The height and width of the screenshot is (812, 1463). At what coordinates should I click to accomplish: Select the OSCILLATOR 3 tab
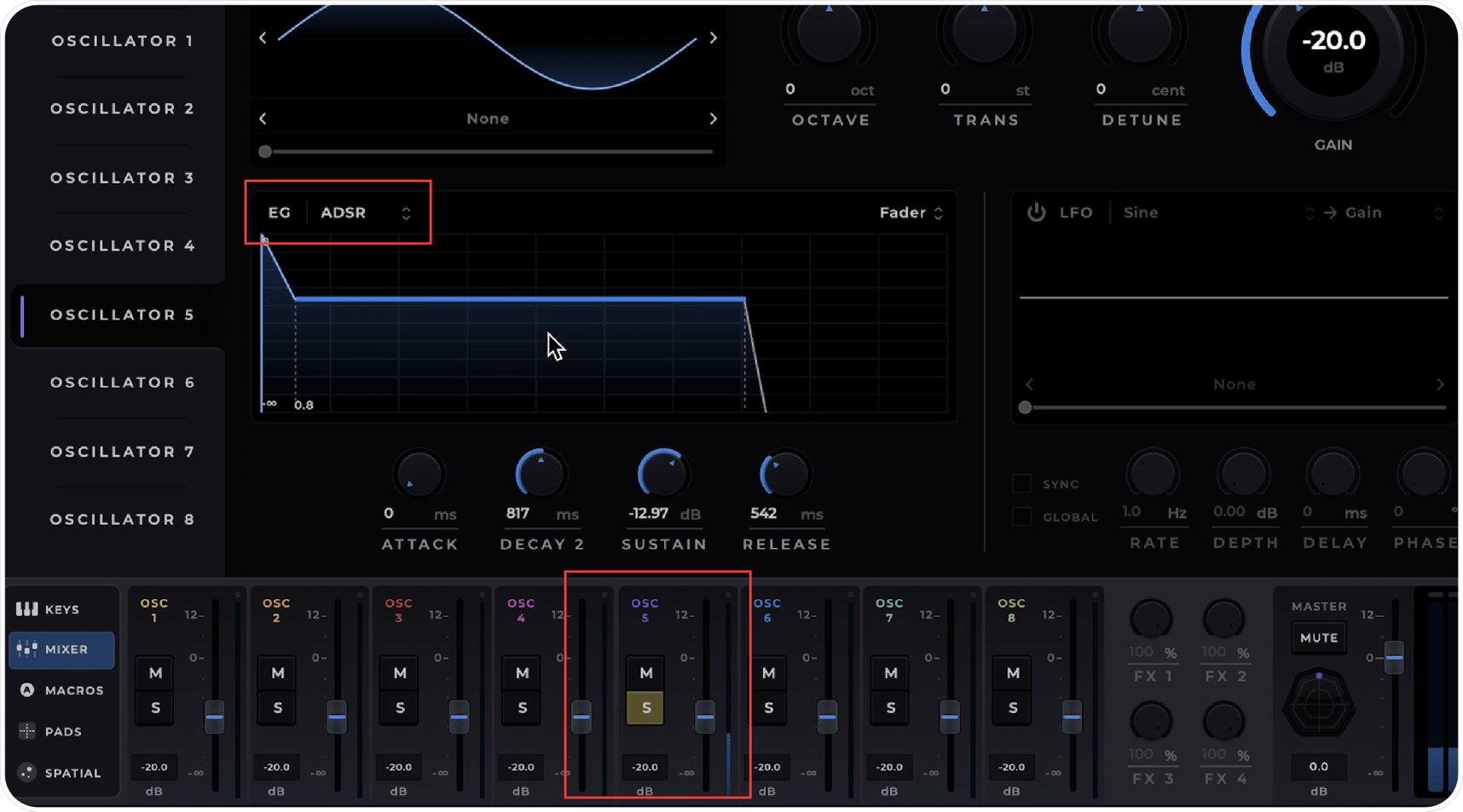122,177
